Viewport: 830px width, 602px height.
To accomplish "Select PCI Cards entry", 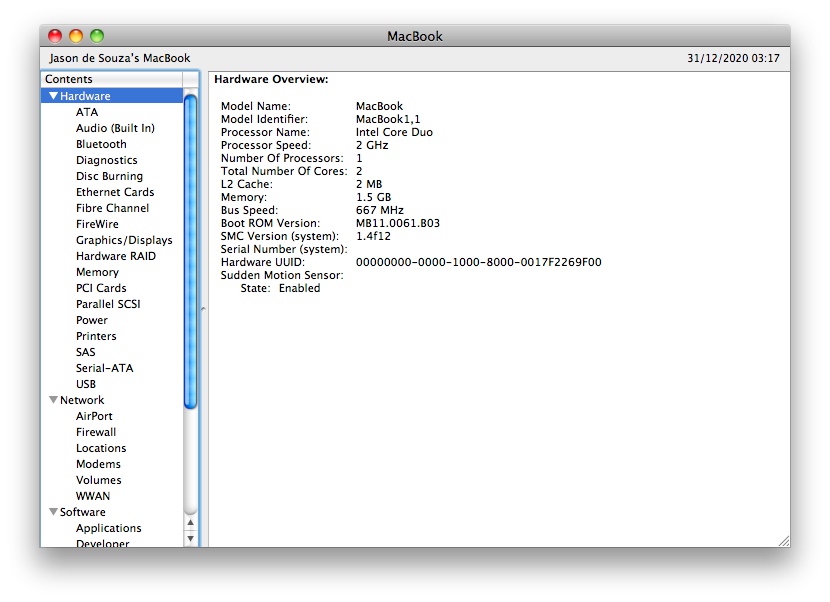I will (101, 288).
